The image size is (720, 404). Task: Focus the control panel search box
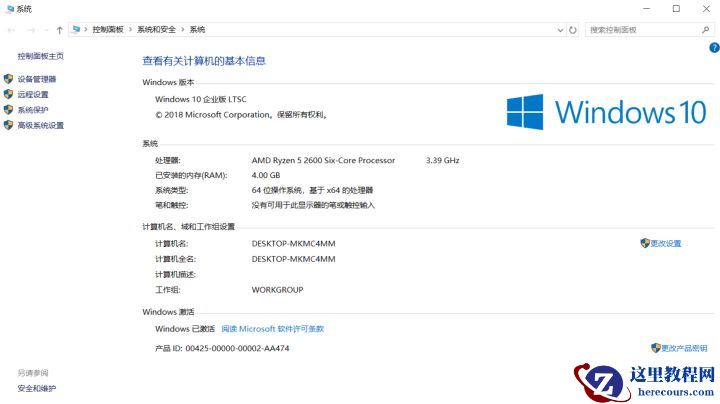coord(649,30)
